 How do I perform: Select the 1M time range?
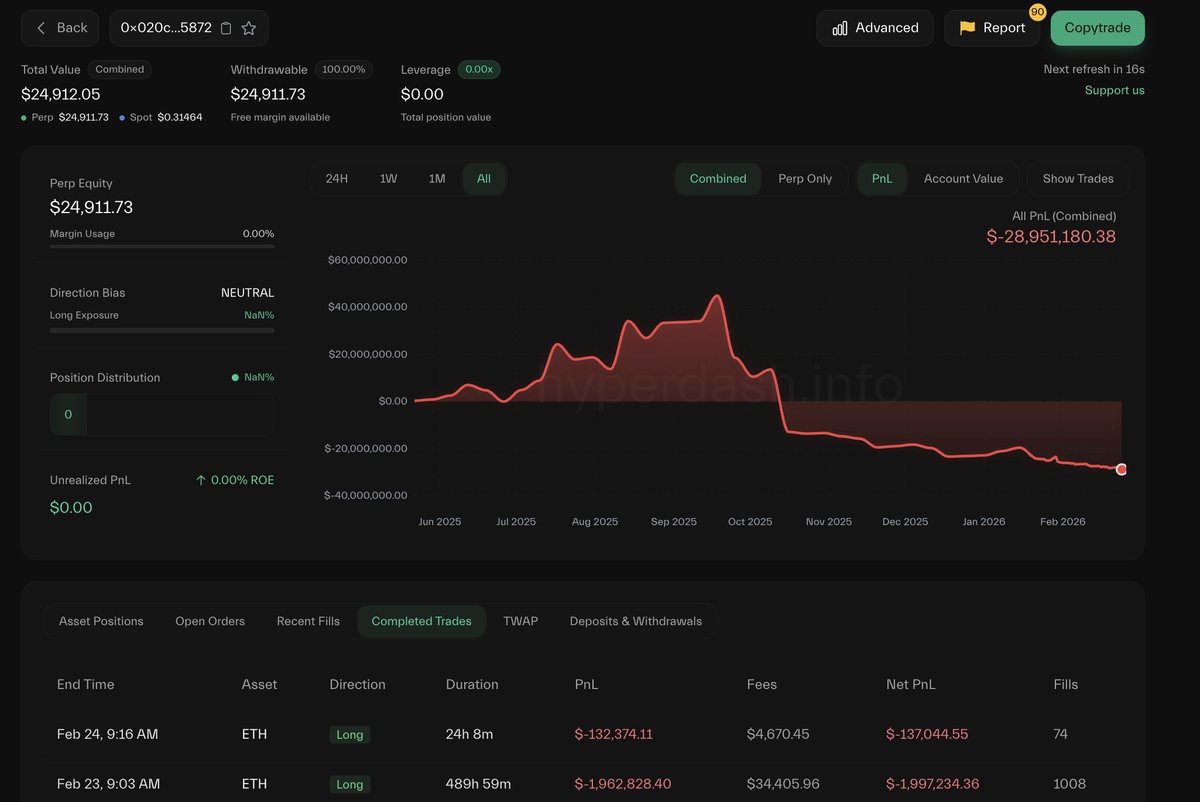coord(437,179)
